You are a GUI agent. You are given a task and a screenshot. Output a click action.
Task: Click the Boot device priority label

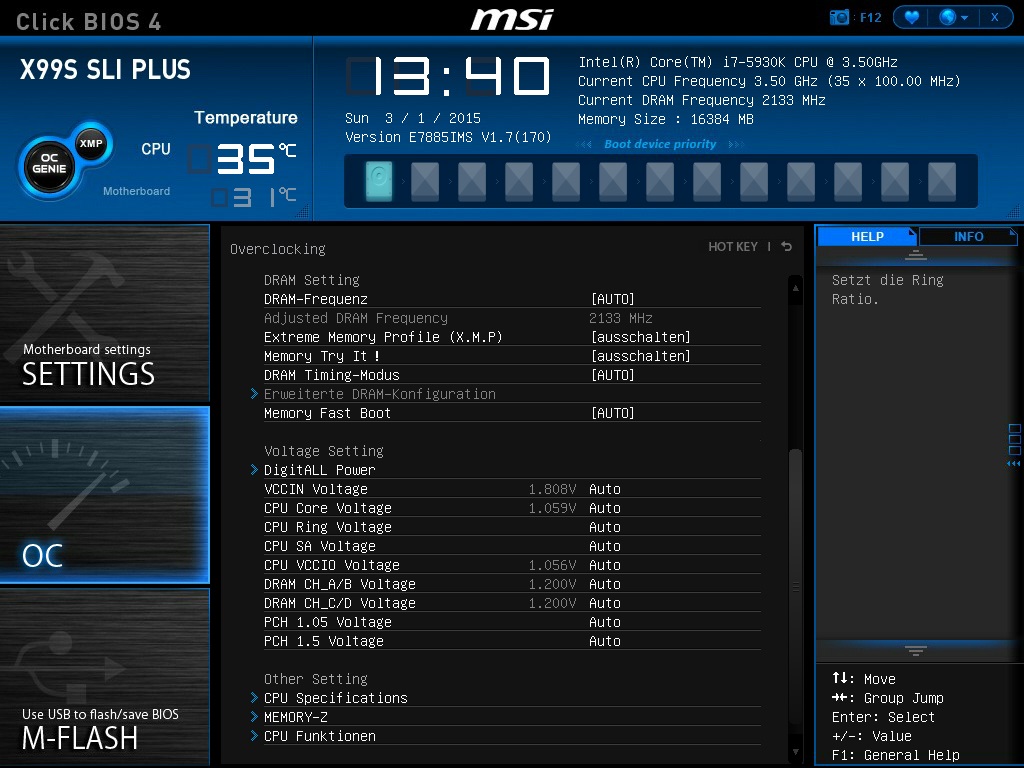[x=660, y=144]
